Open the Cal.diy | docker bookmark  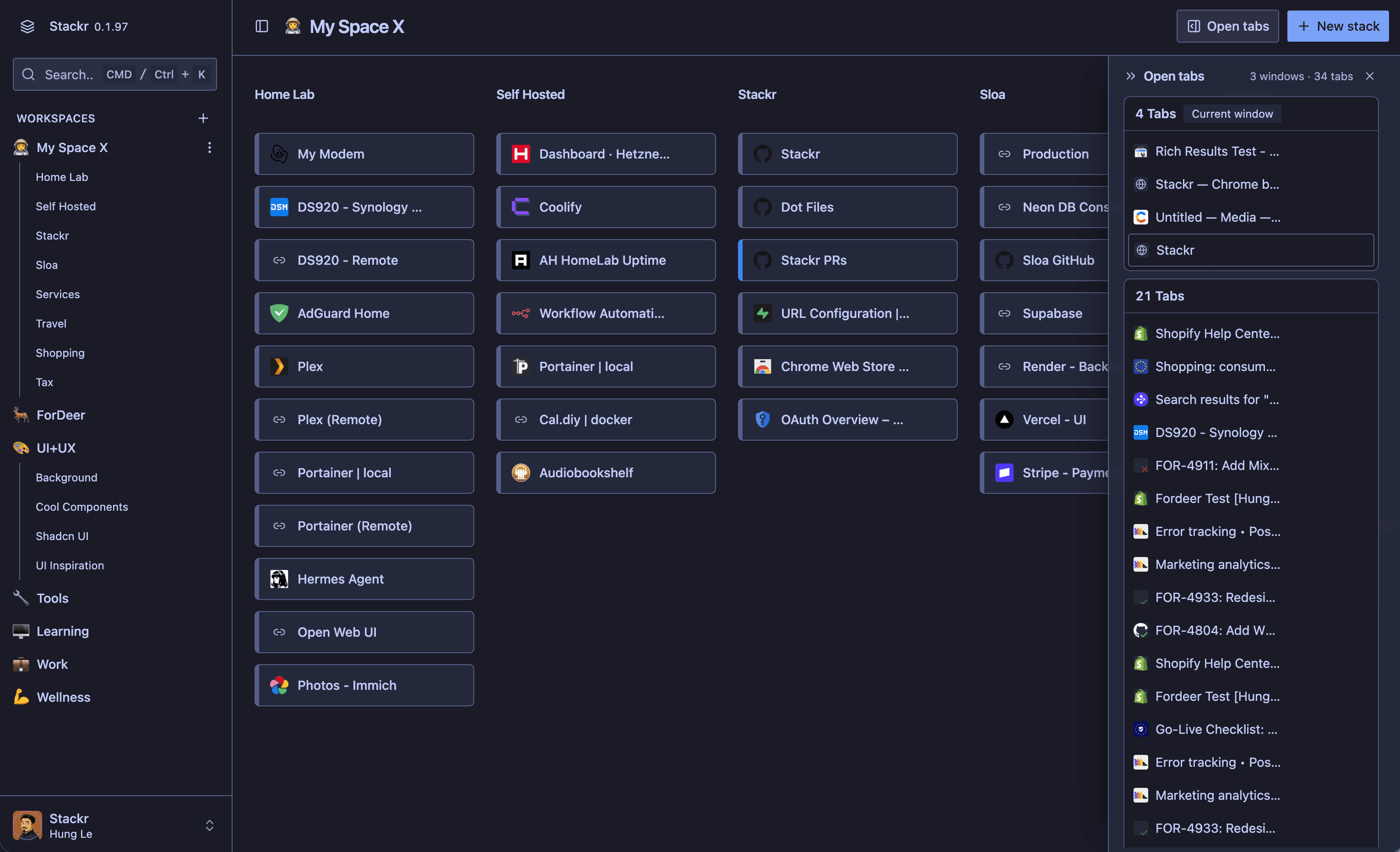coord(606,420)
